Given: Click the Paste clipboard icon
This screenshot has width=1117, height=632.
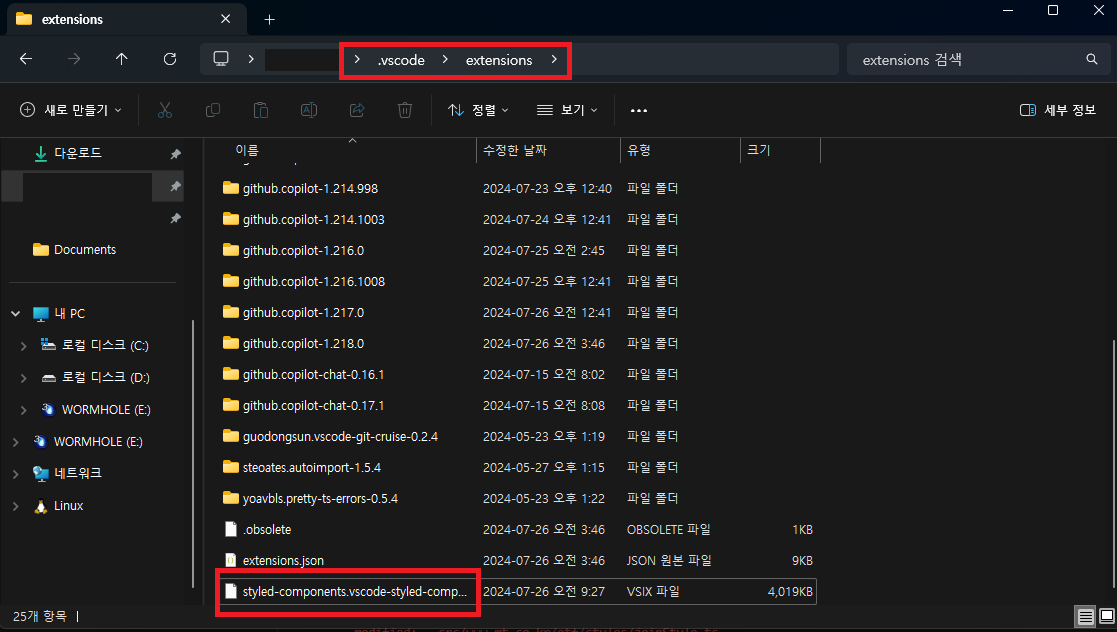Looking at the screenshot, I should 261,110.
